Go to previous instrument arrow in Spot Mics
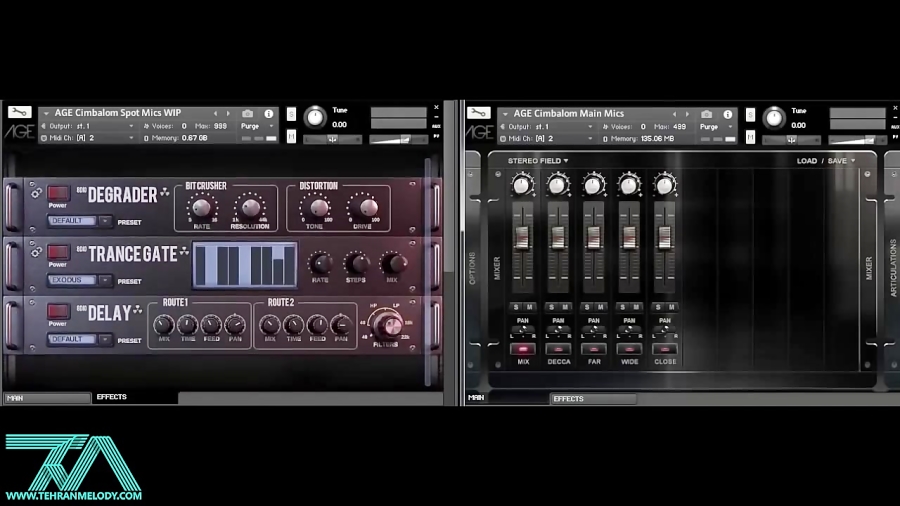 216,114
